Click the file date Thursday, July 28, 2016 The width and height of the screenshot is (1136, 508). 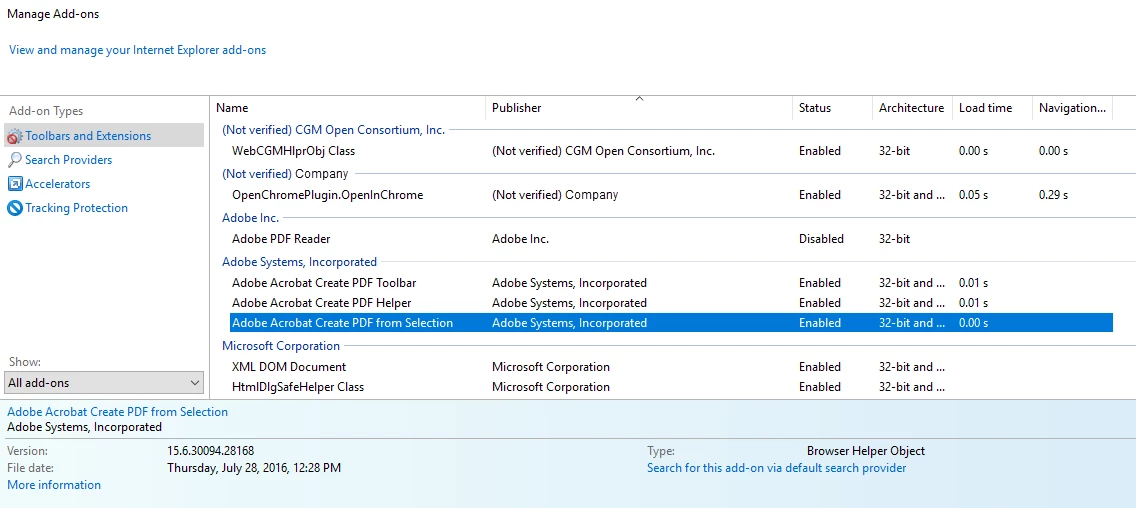tap(254, 468)
